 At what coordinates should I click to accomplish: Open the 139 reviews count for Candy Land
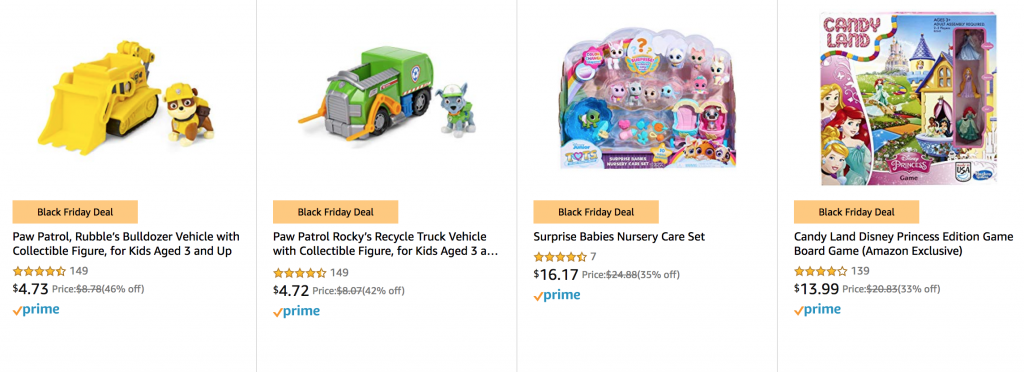coord(861,271)
